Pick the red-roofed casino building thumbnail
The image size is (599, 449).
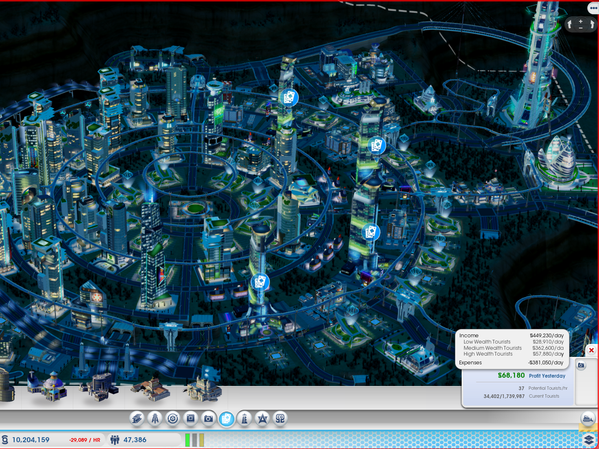(x=150, y=388)
